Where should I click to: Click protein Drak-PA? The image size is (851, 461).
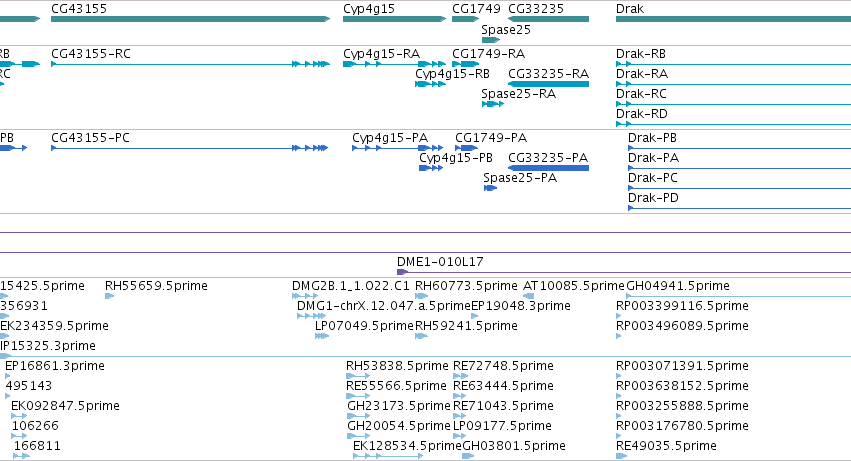pos(739,168)
